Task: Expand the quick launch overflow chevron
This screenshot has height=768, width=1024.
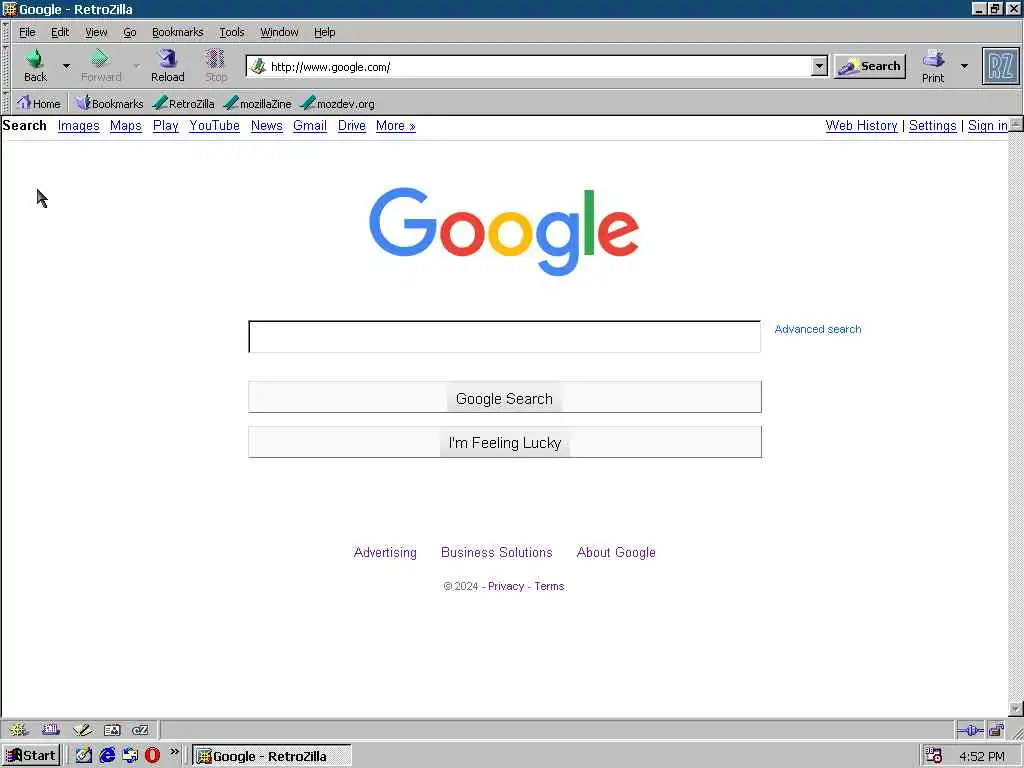Action: [174, 752]
